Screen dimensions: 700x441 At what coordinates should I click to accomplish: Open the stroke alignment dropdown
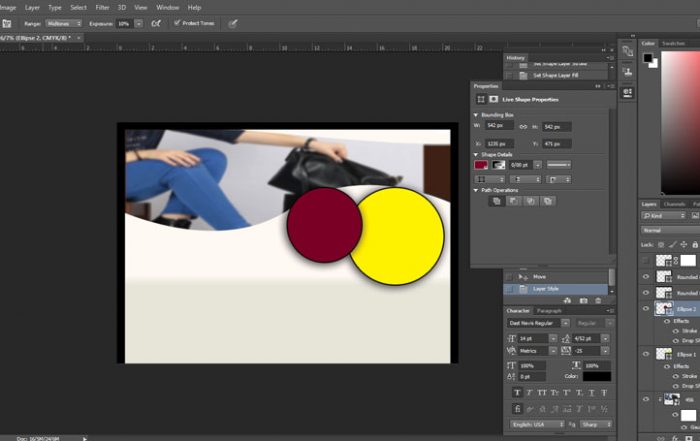[x=489, y=179]
